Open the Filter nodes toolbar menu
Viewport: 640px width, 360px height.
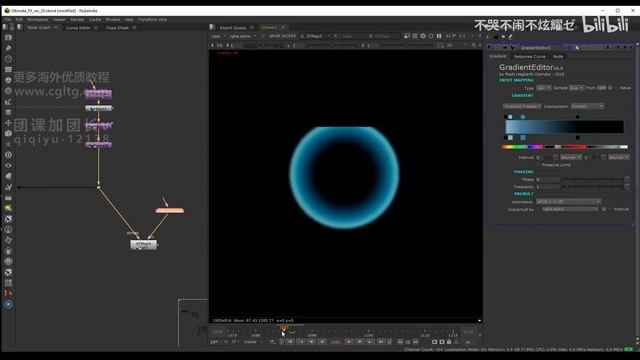8,91
